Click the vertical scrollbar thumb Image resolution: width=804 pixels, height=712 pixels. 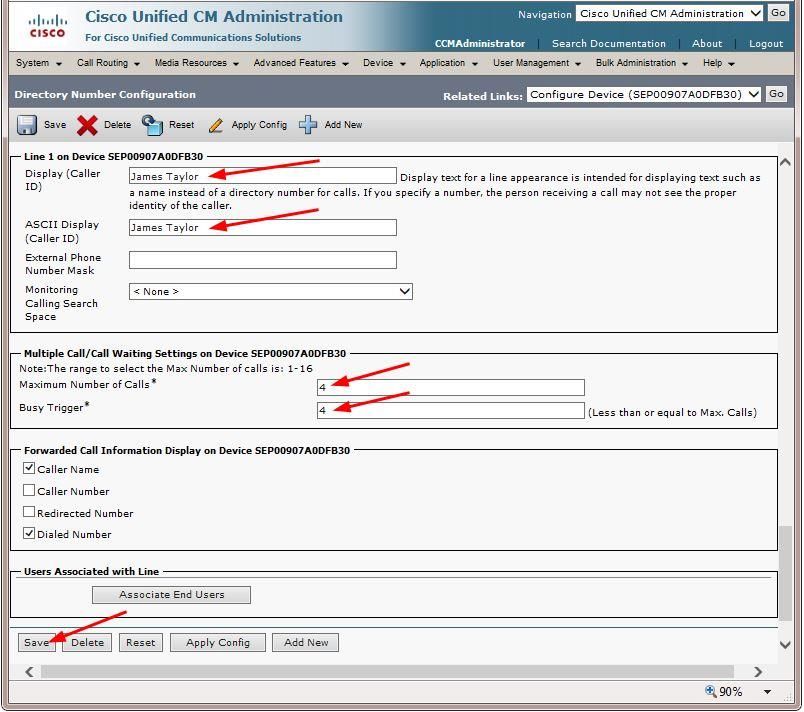(x=785, y=573)
